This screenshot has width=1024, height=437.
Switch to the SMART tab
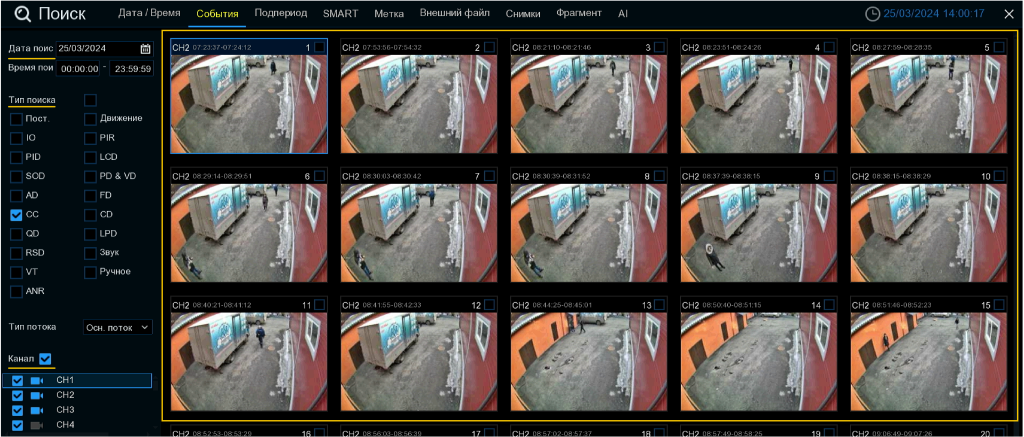[x=341, y=14]
